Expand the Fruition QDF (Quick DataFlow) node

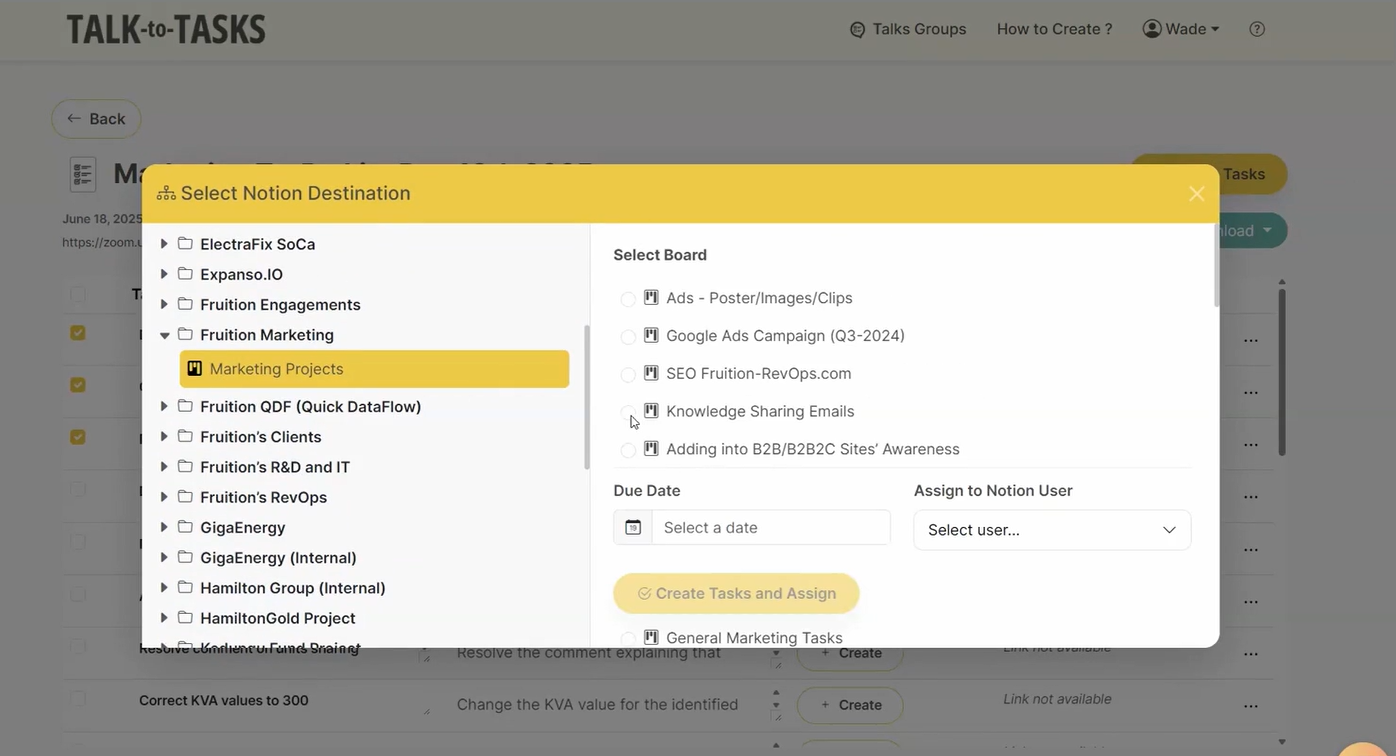[x=164, y=406]
